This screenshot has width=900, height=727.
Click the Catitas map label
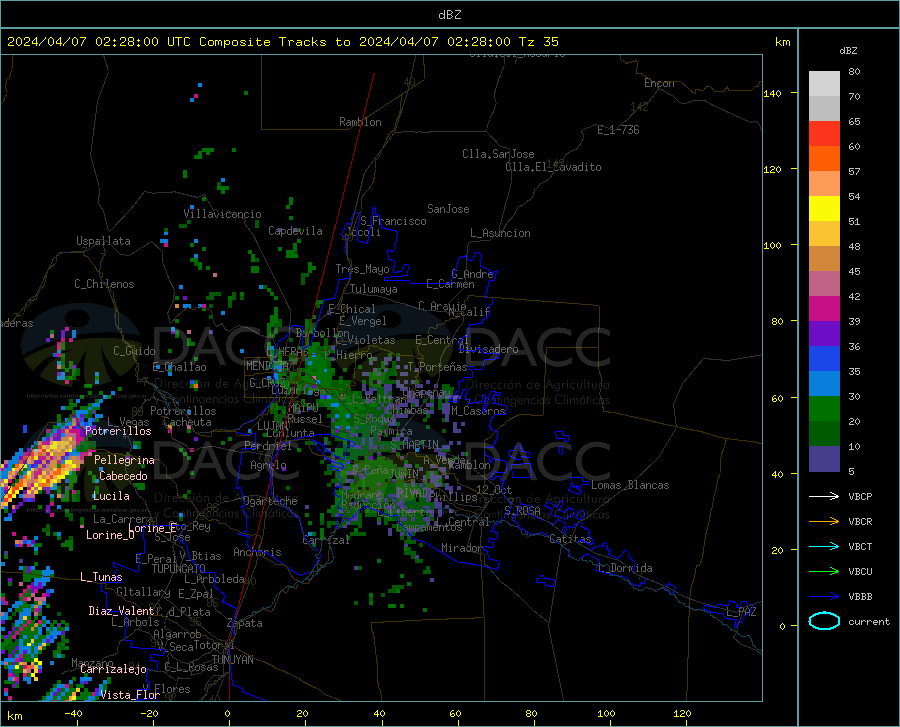pos(570,539)
